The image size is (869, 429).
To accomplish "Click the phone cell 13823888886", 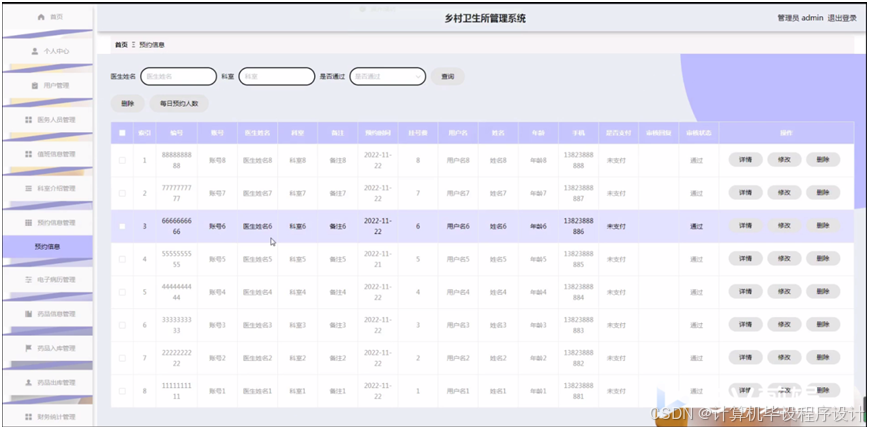I will tap(579, 226).
